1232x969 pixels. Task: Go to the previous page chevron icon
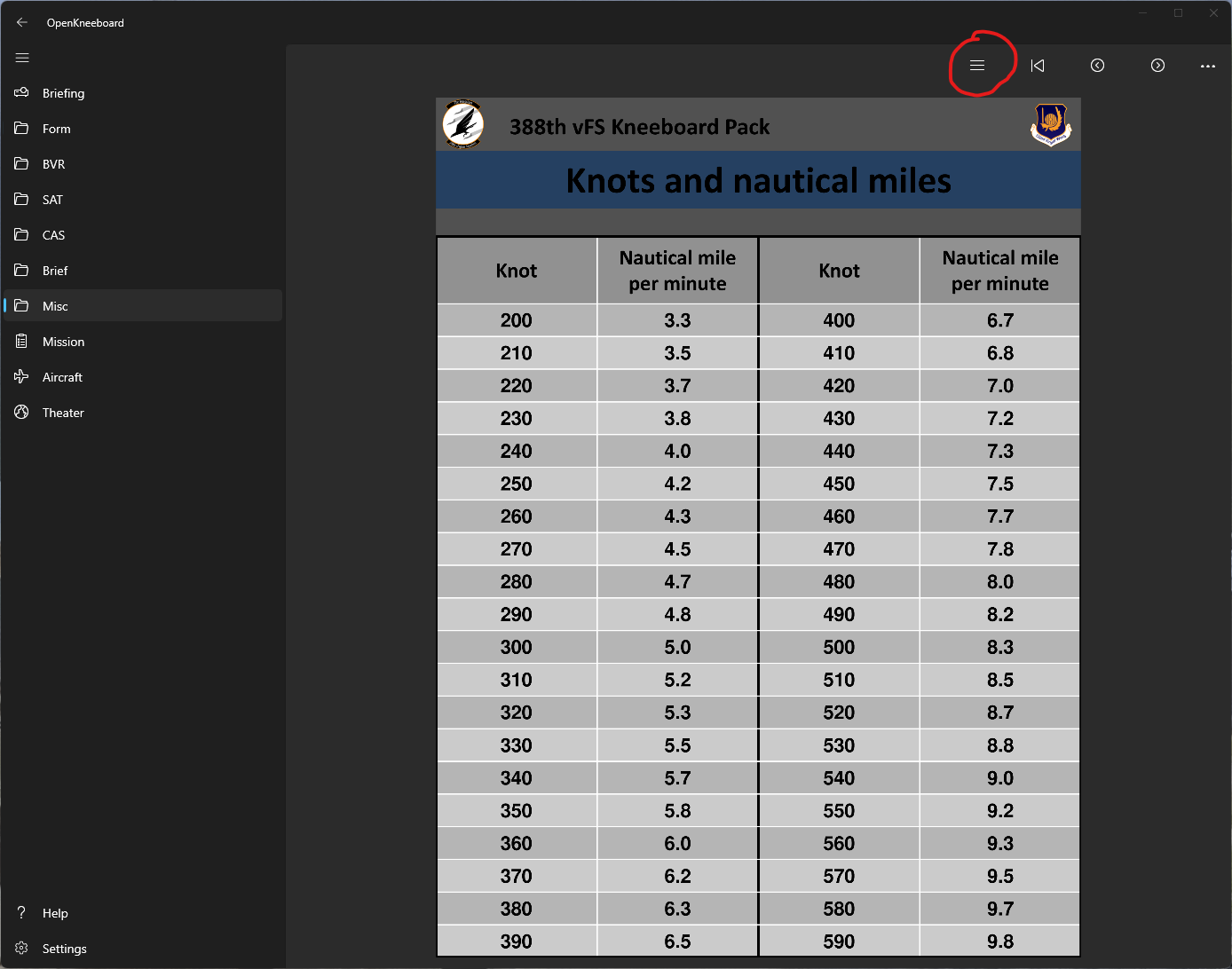[1097, 65]
